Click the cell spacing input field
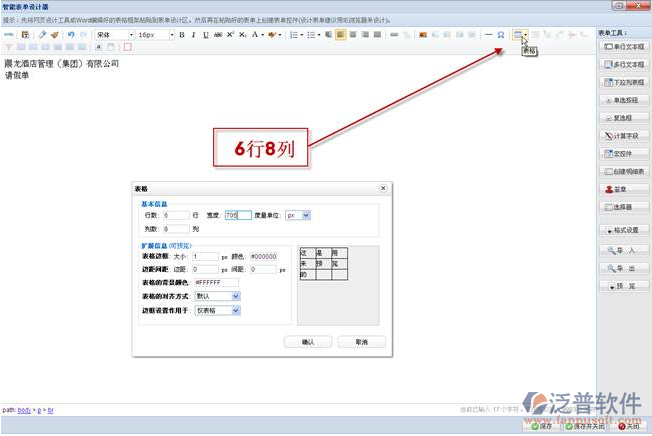 point(264,270)
